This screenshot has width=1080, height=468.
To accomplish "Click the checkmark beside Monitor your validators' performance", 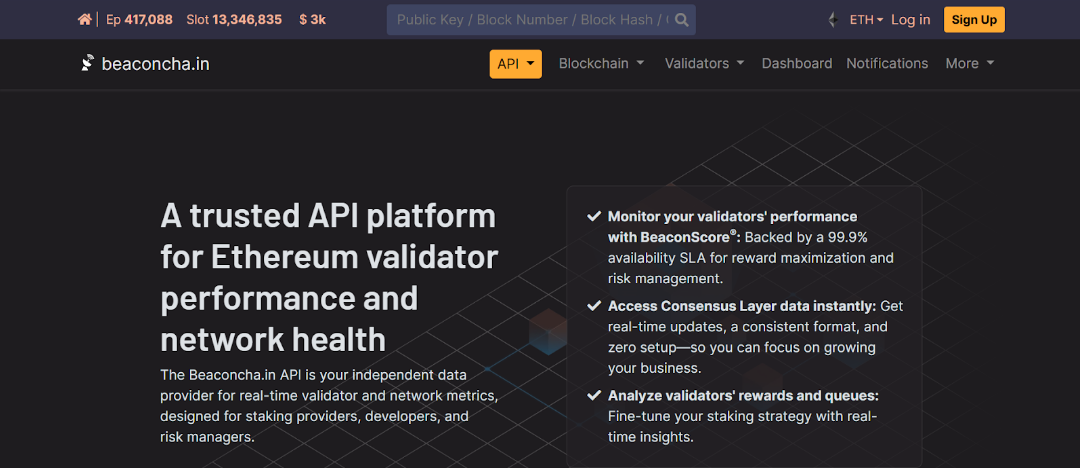I will [x=593, y=216].
